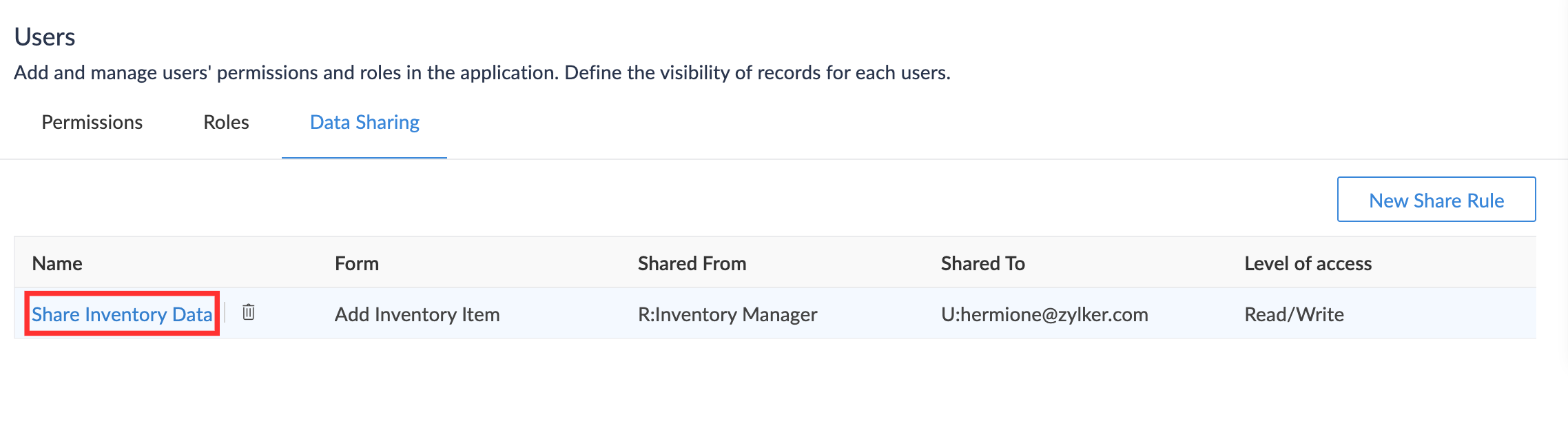
Task: Click the Shared To column header
Action: pyautogui.click(x=982, y=263)
